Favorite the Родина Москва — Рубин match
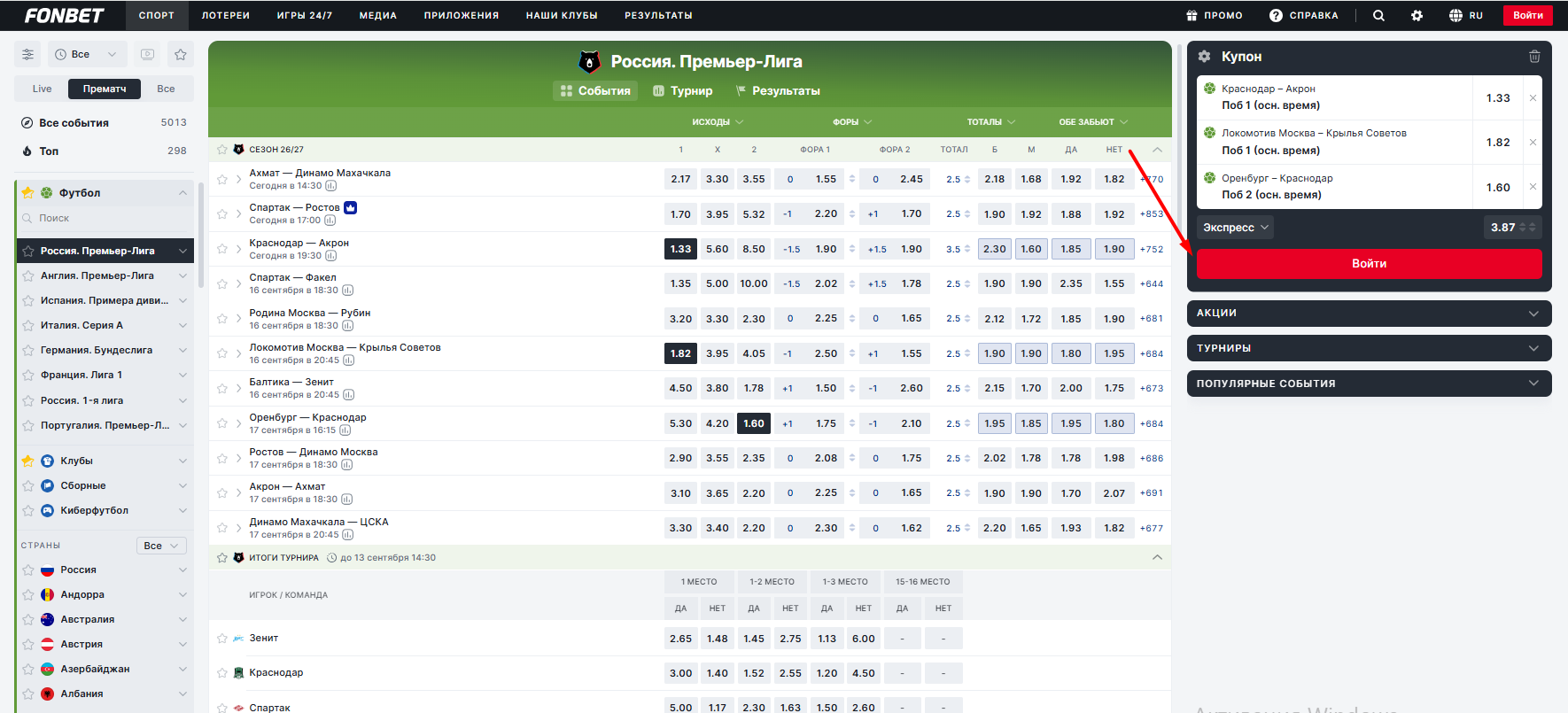The height and width of the screenshot is (713, 1568). coord(222,319)
